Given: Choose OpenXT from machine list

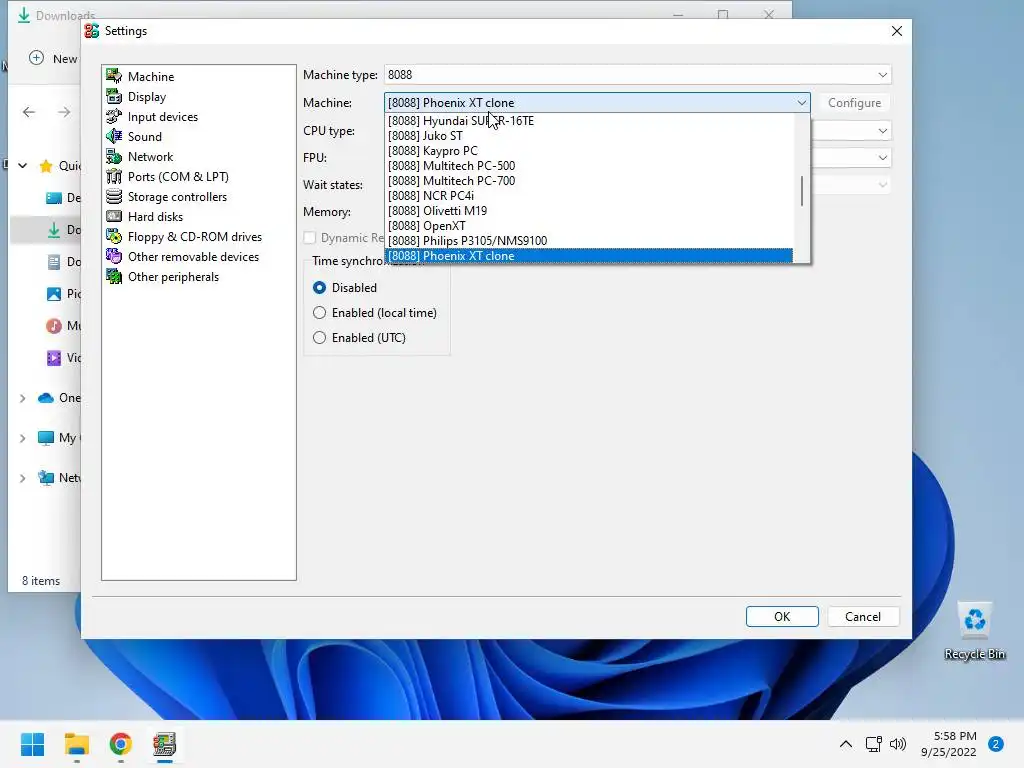Looking at the screenshot, I should (589, 226).
